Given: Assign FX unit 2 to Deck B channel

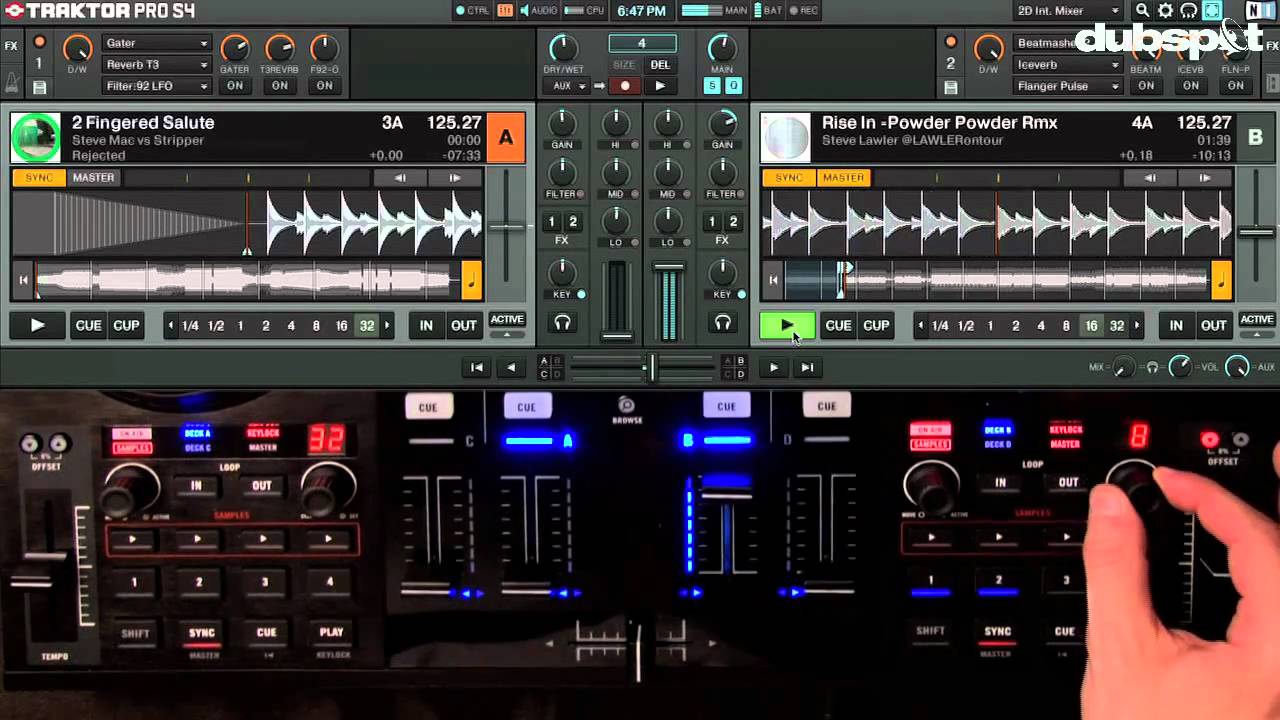Looking at the screenshot, I should click(733, 222).
